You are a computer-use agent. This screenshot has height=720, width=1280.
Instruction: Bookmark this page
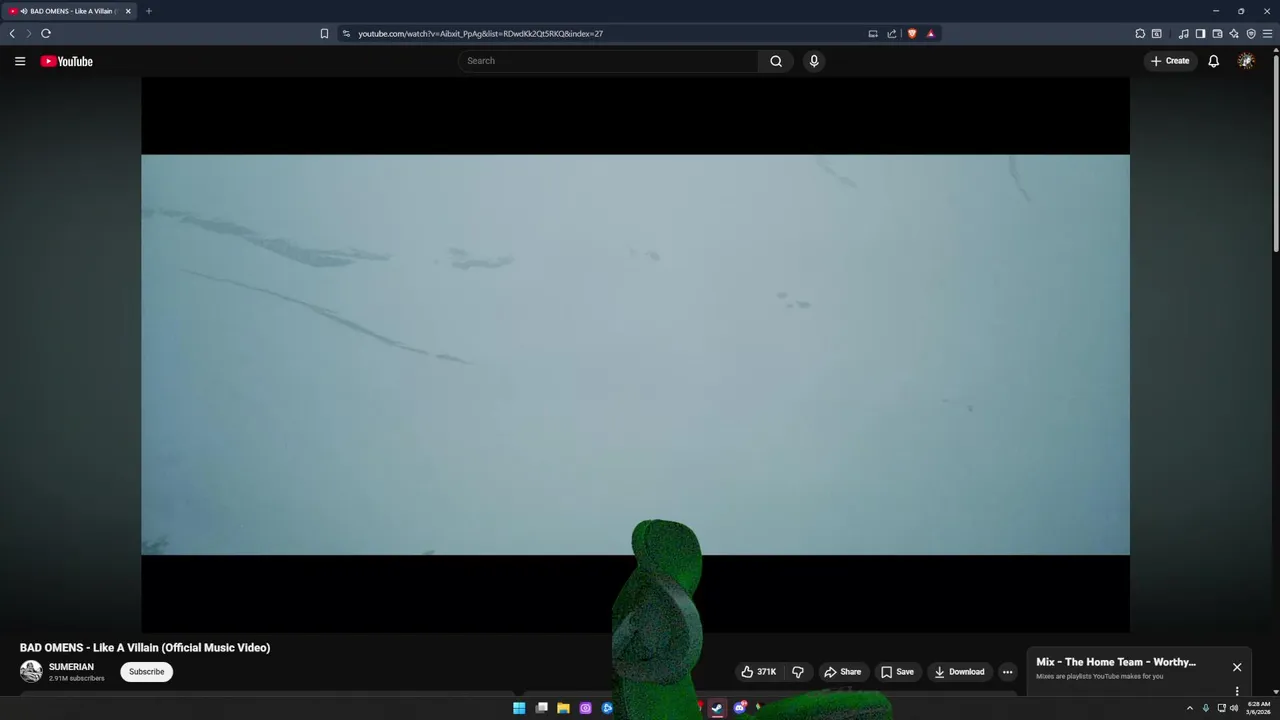pos(324,33)
